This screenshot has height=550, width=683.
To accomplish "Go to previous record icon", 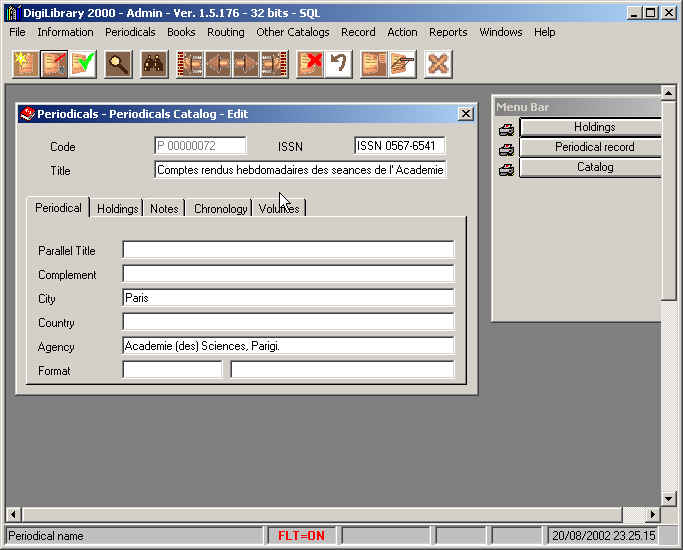I will pyautogui.click(x=218, y=64).
